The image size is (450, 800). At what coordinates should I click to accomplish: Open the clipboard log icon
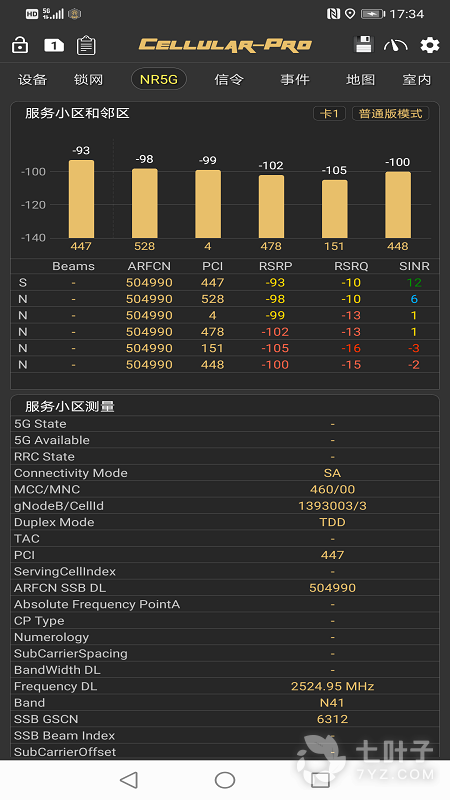click(x=86, y=45)
